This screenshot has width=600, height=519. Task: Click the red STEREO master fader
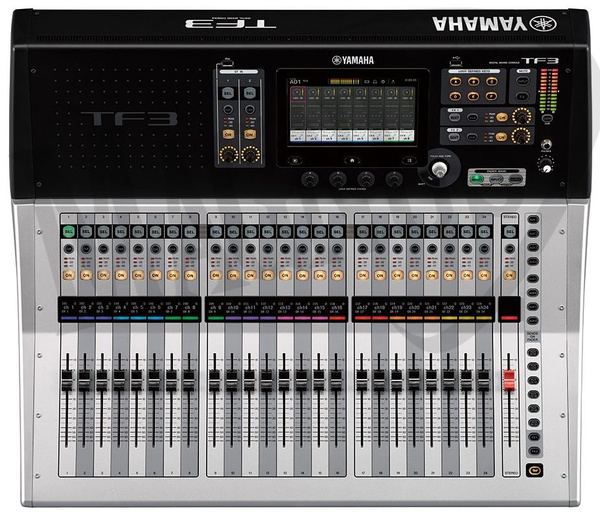509,380
